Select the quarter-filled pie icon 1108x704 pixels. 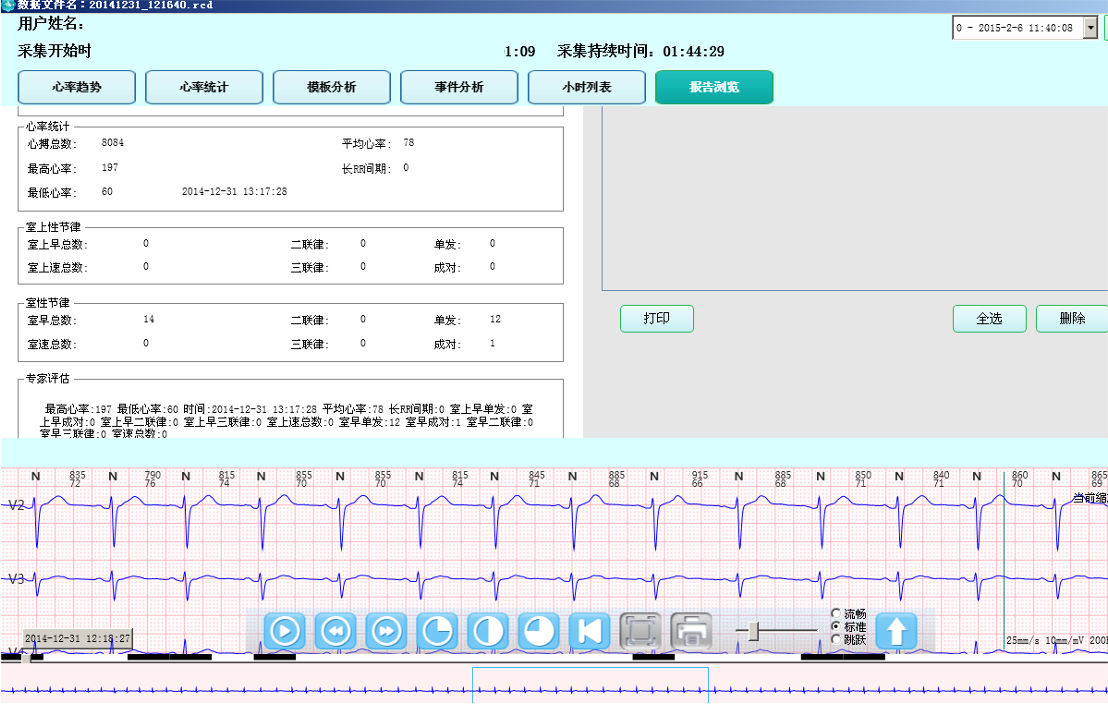[x=437, y=630]
